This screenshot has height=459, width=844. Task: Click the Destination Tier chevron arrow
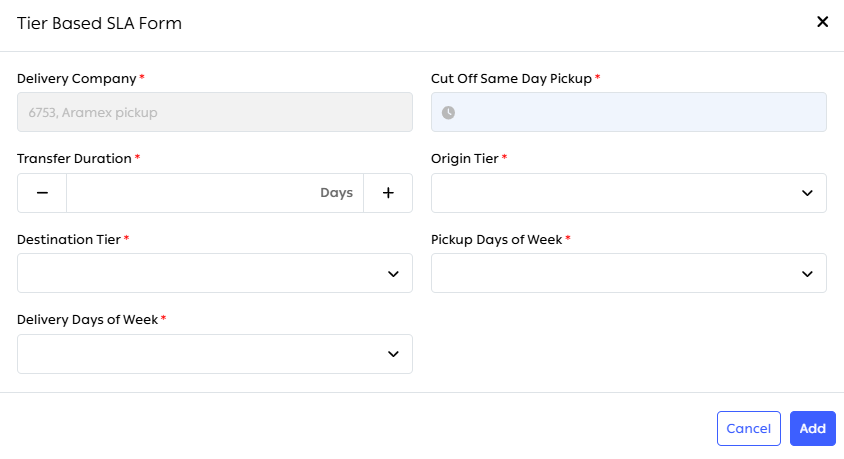tap(393, 274)
